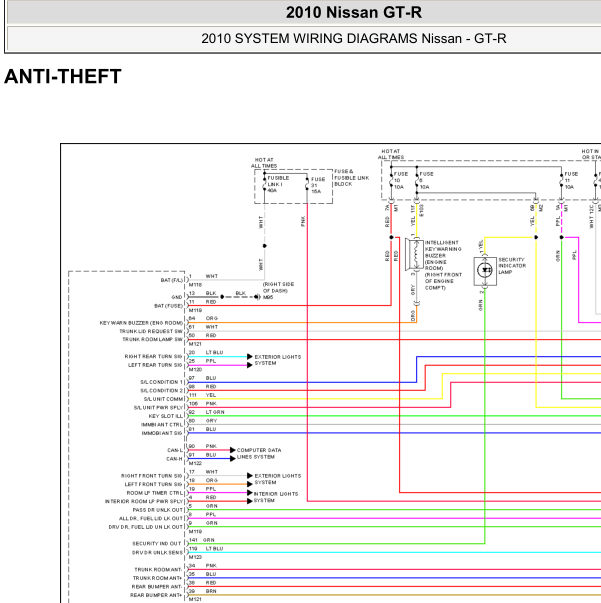Click the 'S/L CONDITION 2' label
This screenshot has height=603, width=601.
click(161, 391)
